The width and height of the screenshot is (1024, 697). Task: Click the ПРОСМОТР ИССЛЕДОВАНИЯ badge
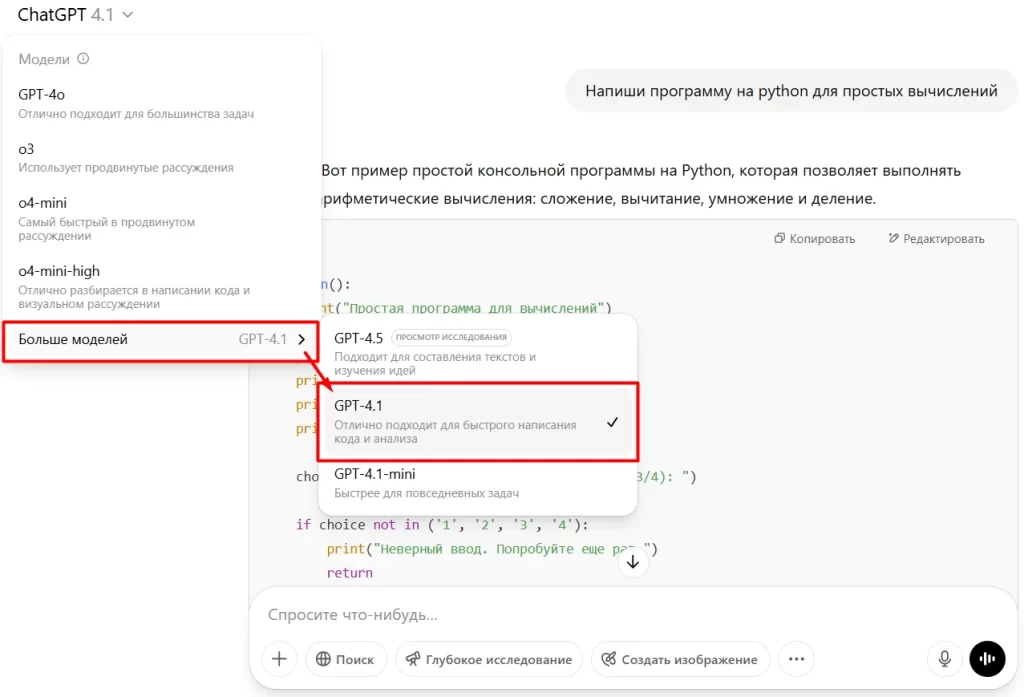(451, 337)
